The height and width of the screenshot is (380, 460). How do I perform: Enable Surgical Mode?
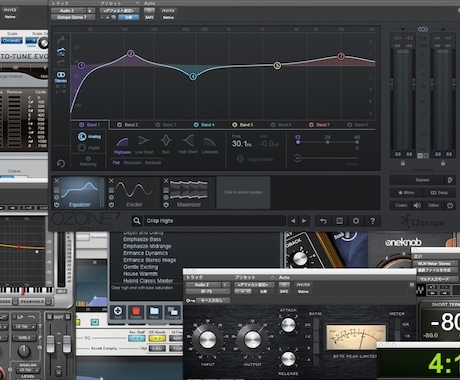pyautogui.click(x=255, y=159)
